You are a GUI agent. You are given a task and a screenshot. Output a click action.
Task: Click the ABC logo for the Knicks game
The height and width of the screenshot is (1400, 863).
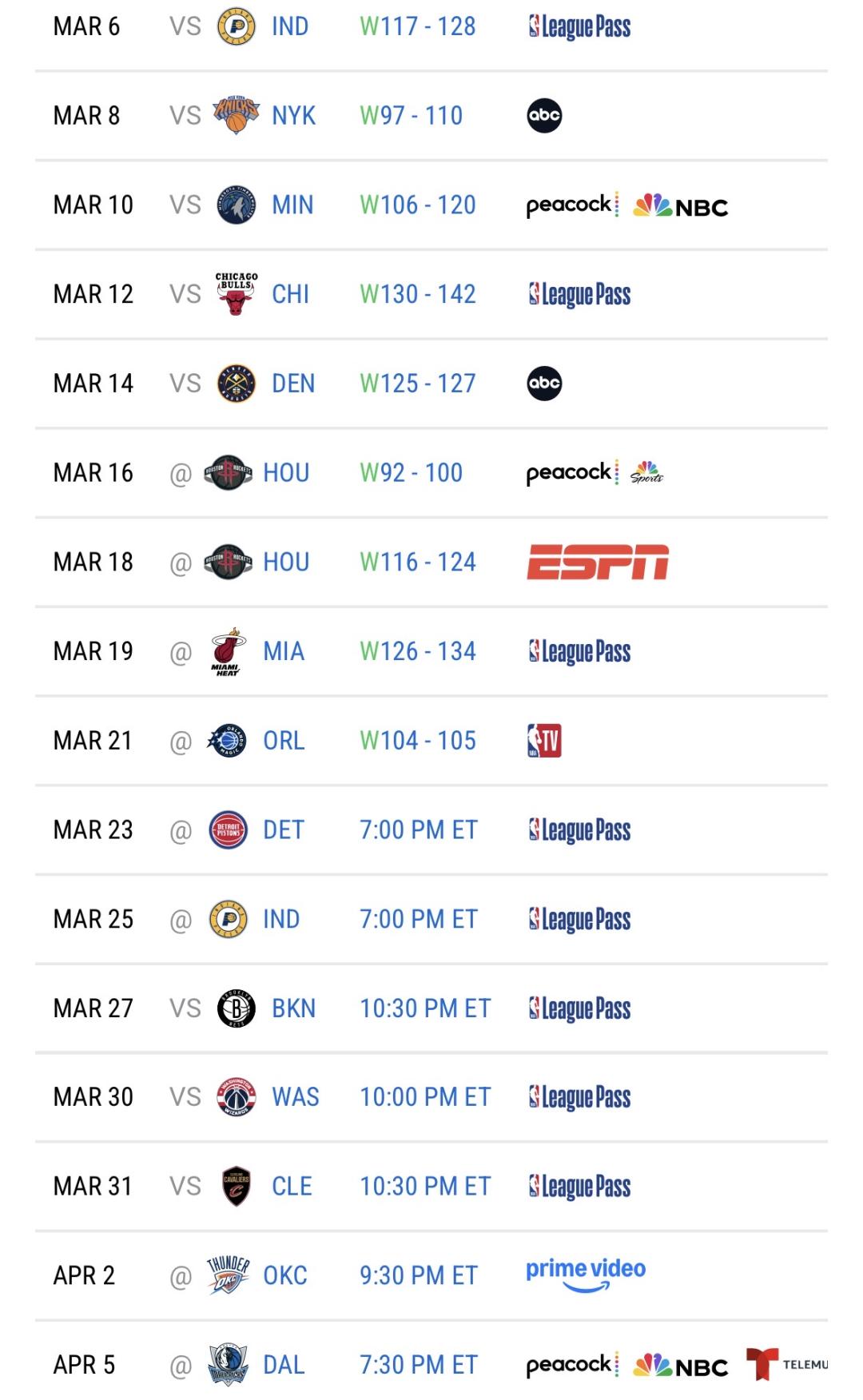pos(544,116)
